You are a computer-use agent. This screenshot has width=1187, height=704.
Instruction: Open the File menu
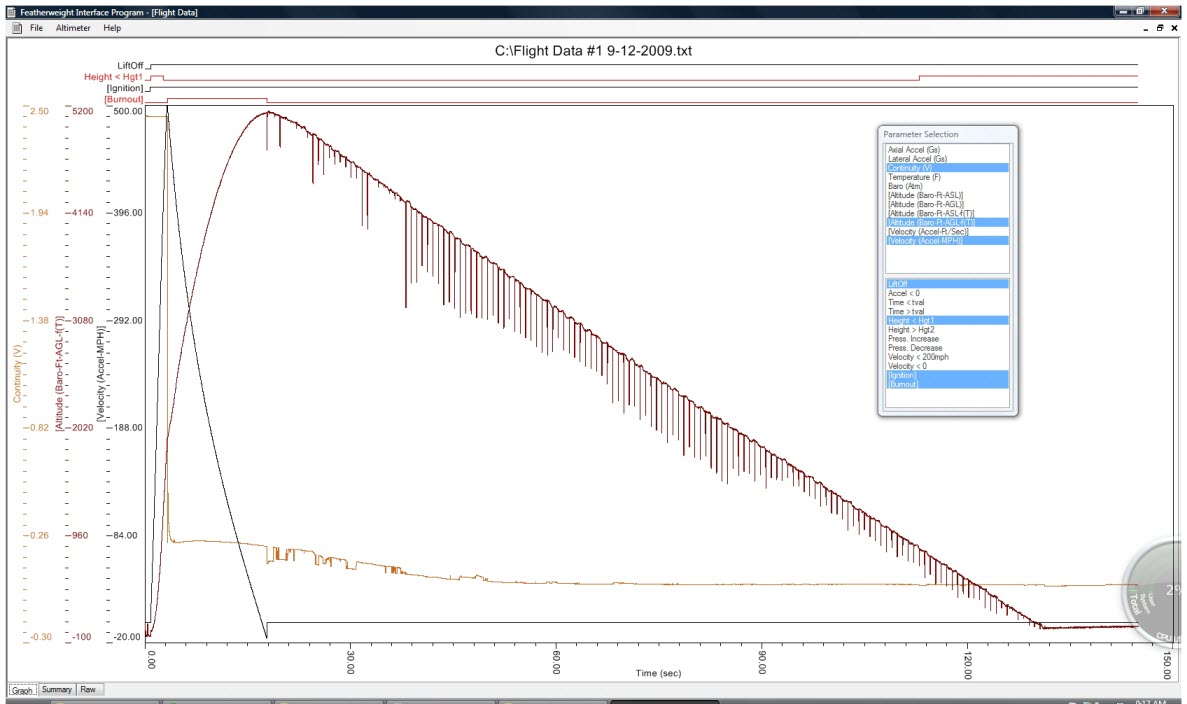[x=36, y=28]
